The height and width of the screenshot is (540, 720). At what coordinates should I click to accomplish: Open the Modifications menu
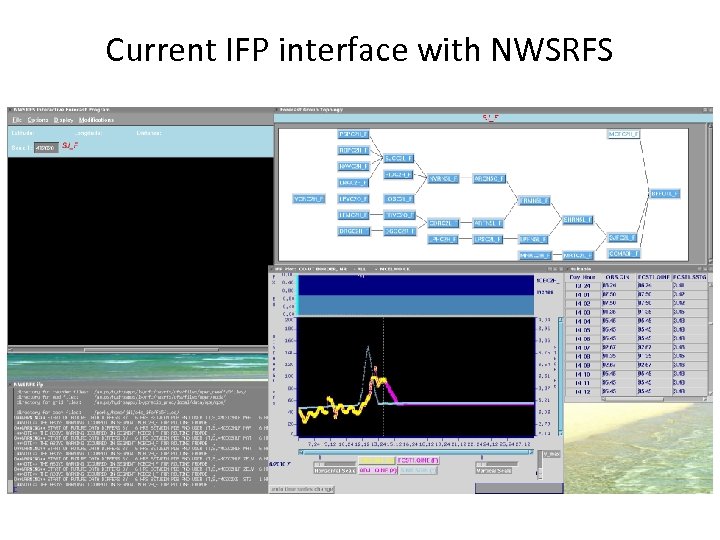tap(96, 120)
